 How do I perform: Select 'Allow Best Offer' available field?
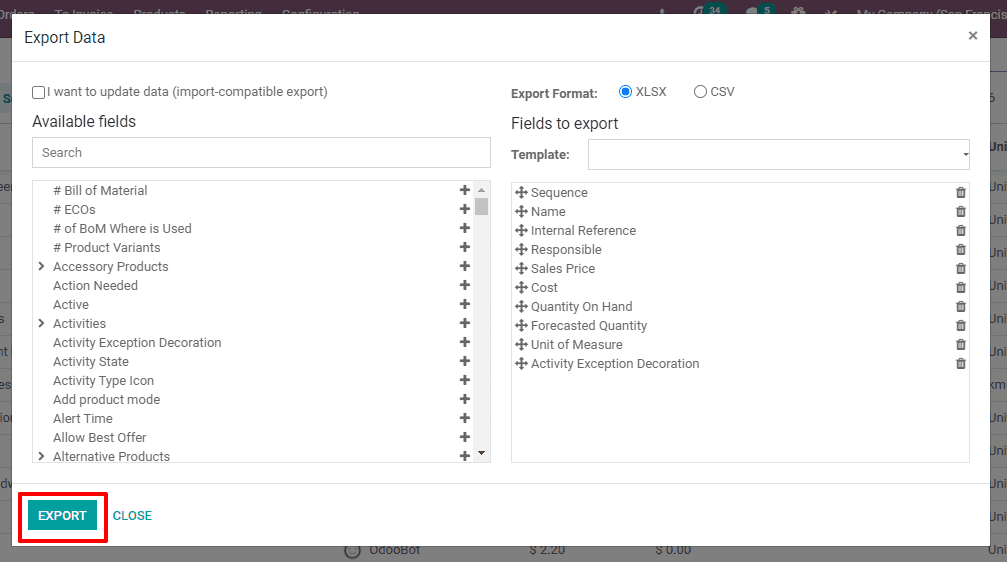[x=100, y=437]
